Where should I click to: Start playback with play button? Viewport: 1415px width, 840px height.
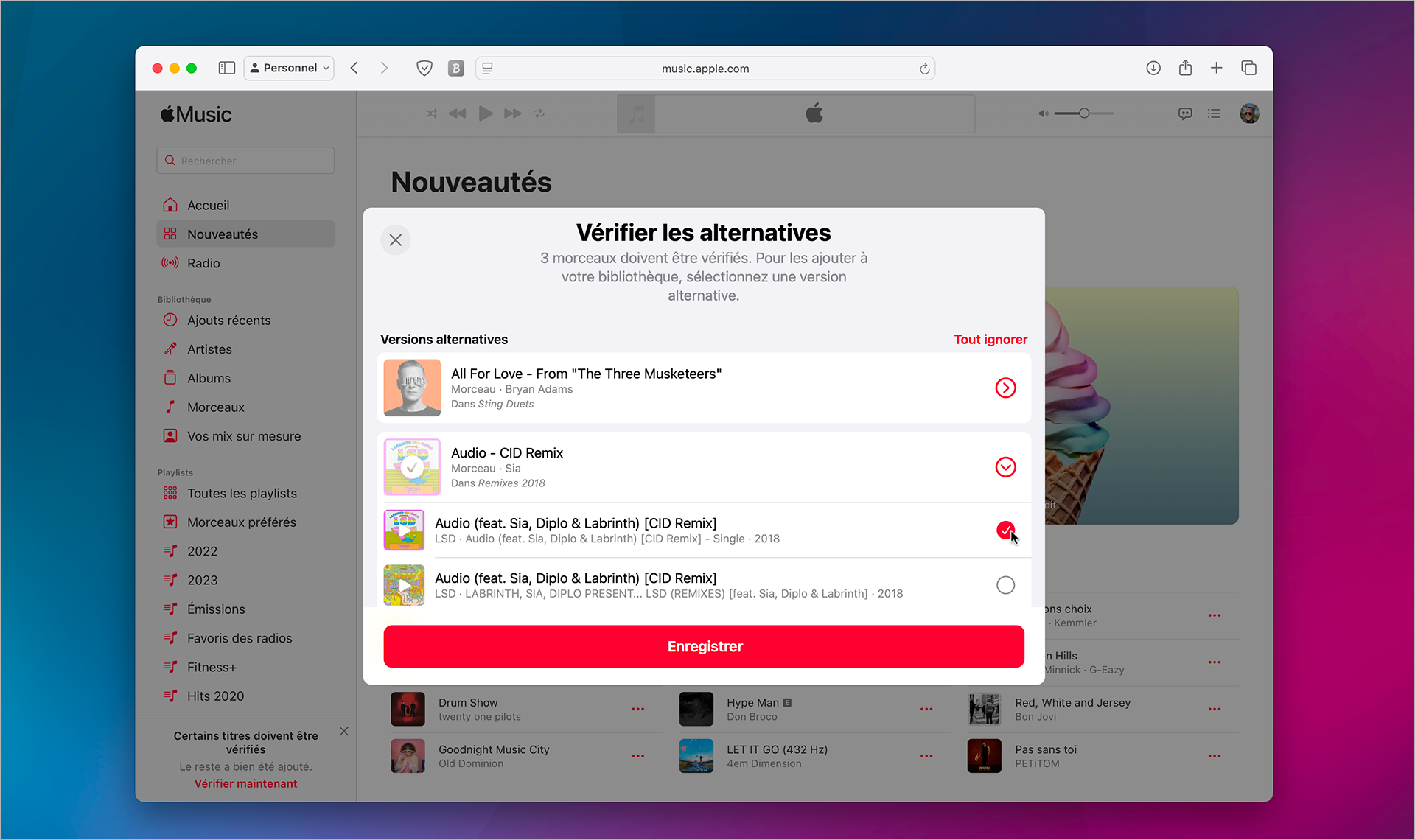[x=485, y=113]
